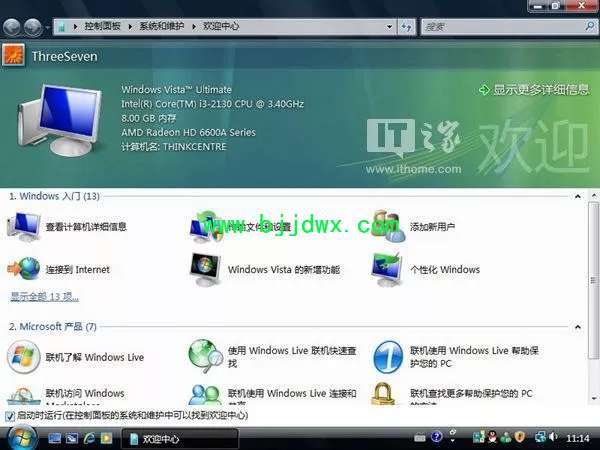This screenshot has height=450, width=600.
Task: Click the scrollbar up arrow
Action: 594,196
